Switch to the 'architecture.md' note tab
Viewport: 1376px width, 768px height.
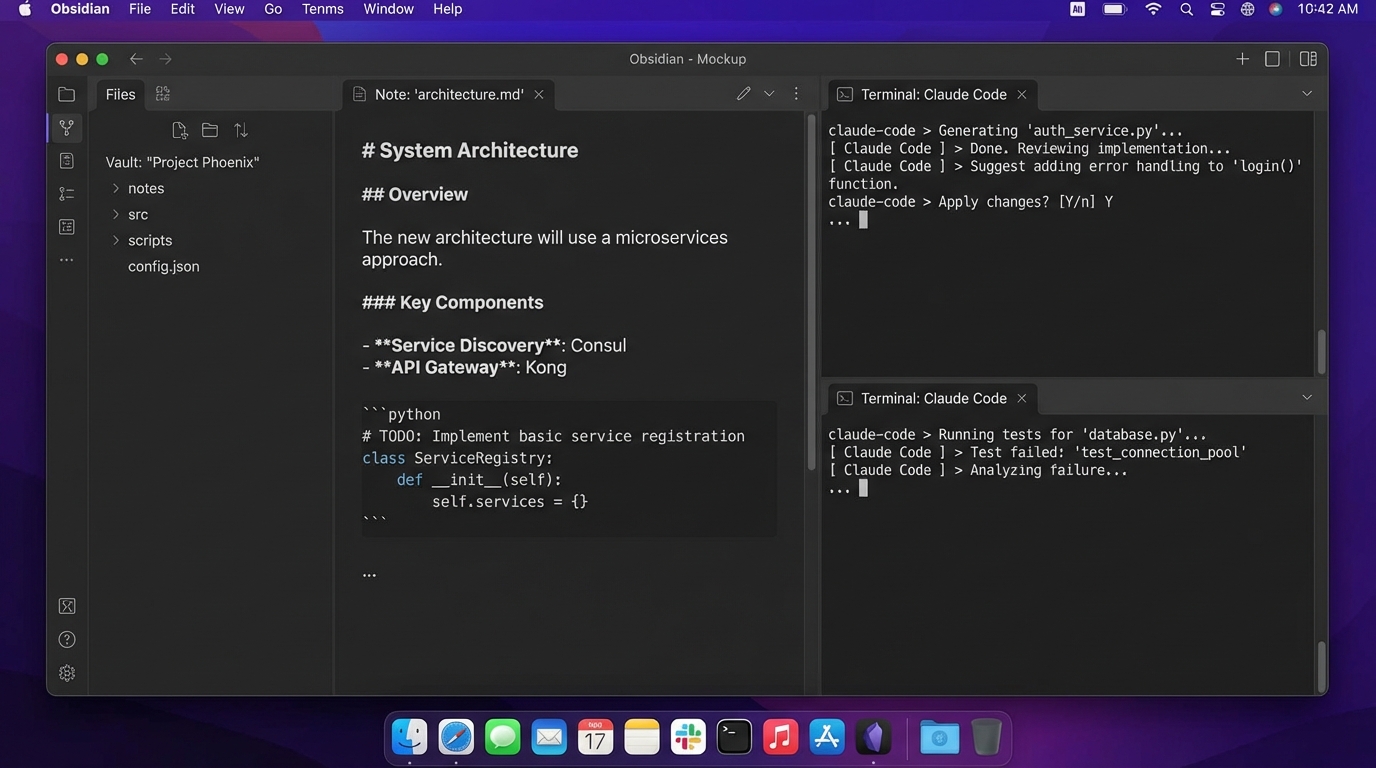point(448,94)
